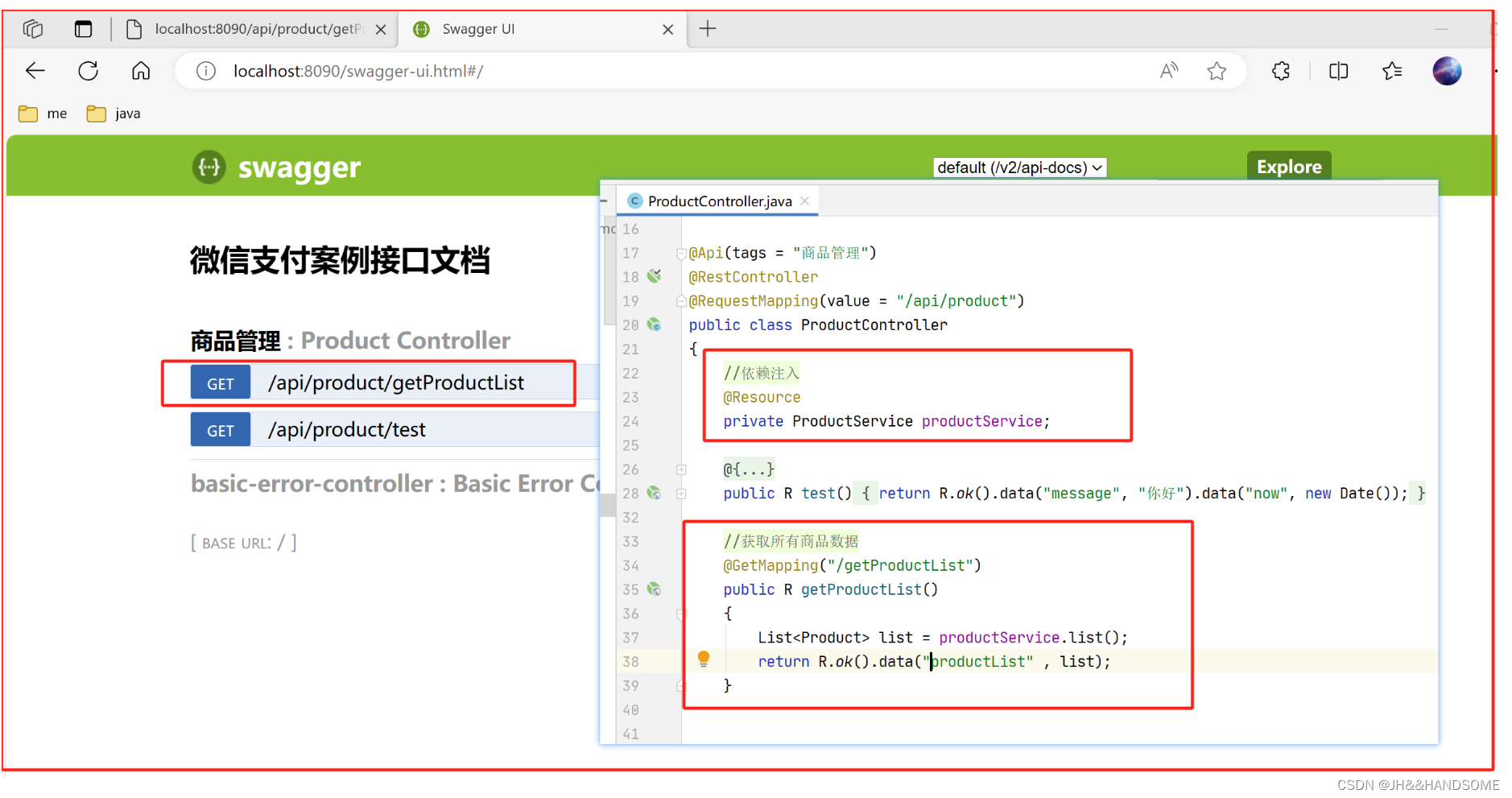1512x798 pixels.
Task: Open tab actions menu icon
Action: [x=83, y=29]
